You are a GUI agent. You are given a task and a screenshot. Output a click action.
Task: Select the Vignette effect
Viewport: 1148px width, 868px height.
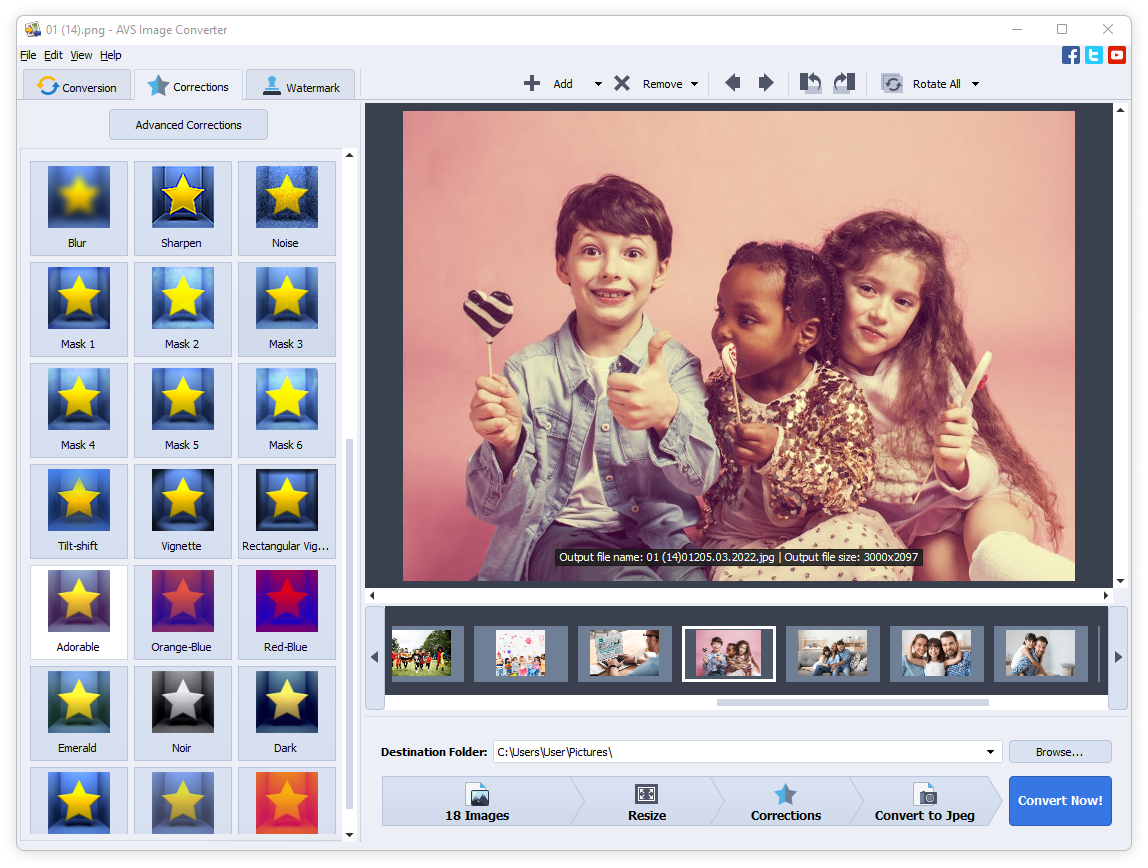[182, 511]
